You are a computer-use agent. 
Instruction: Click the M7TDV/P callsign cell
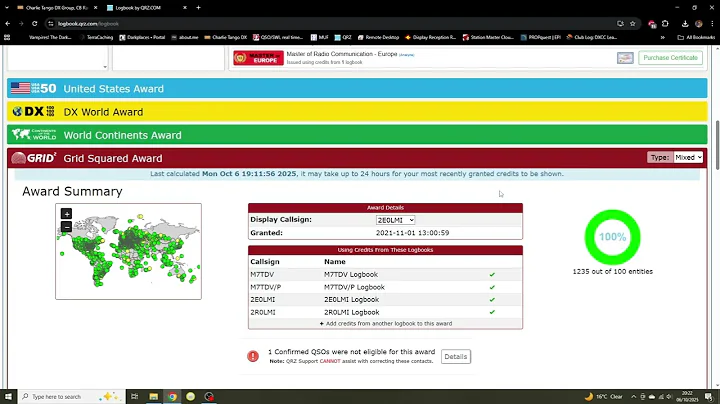tap(266, 287)
